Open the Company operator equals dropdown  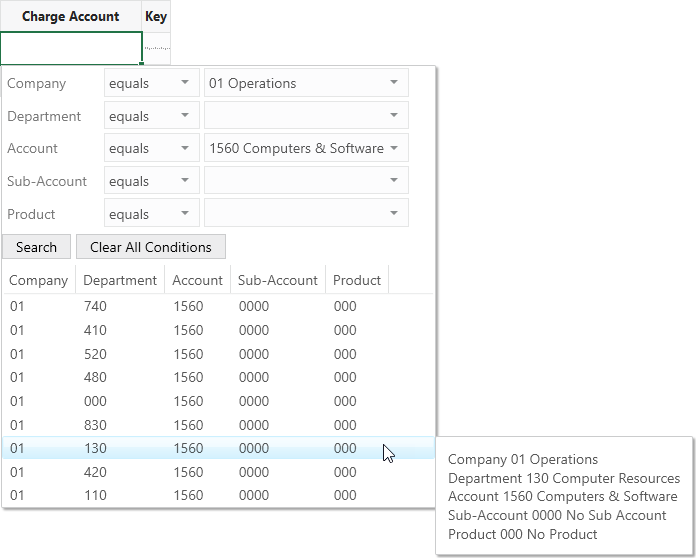point(152,83)
